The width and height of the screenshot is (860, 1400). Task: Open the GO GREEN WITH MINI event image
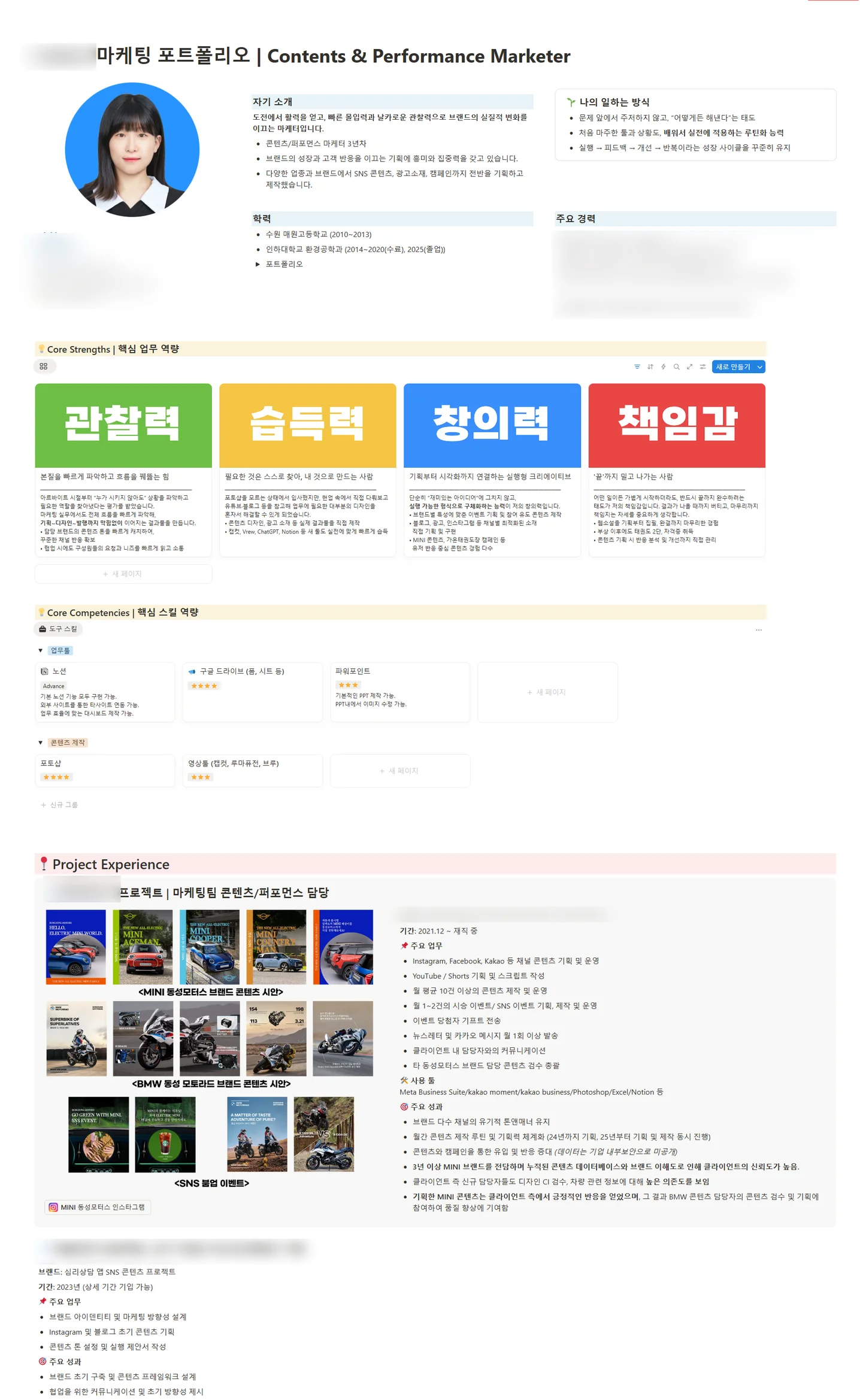pyautogui.click(x=99, y=1134)
